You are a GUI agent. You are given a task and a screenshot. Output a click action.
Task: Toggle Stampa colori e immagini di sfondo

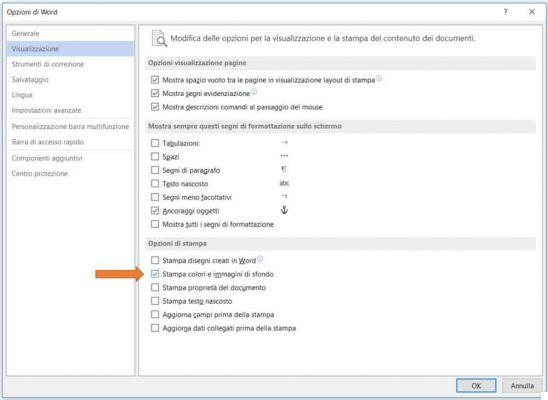pyautogui.click(x=155, y=274)
